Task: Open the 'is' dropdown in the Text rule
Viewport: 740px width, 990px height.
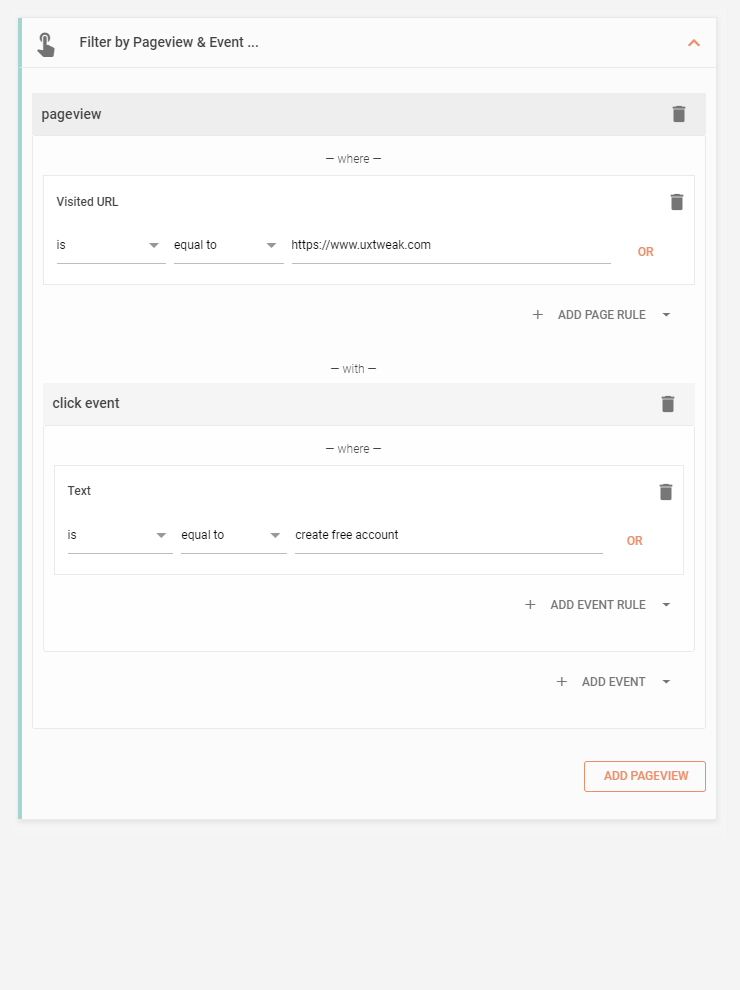Action: point(120,535)
